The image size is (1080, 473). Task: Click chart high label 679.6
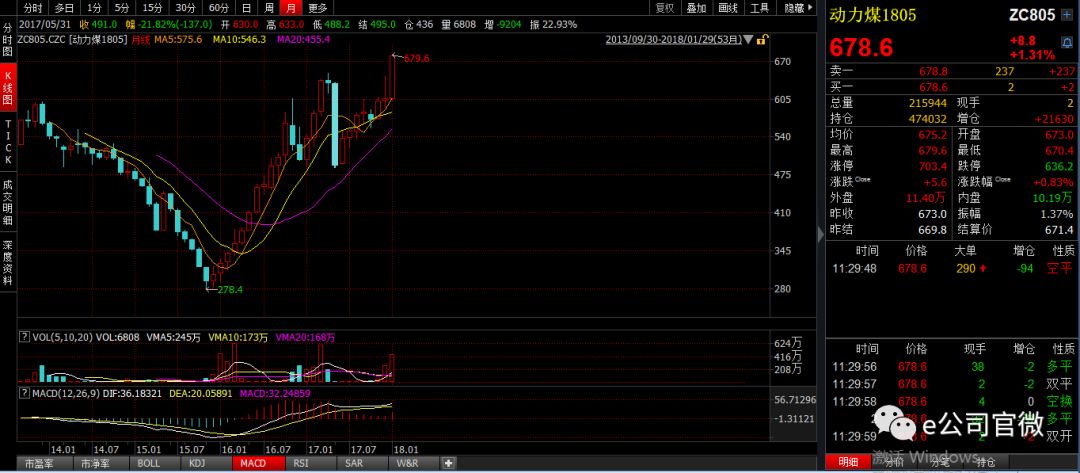coord(417,59)
